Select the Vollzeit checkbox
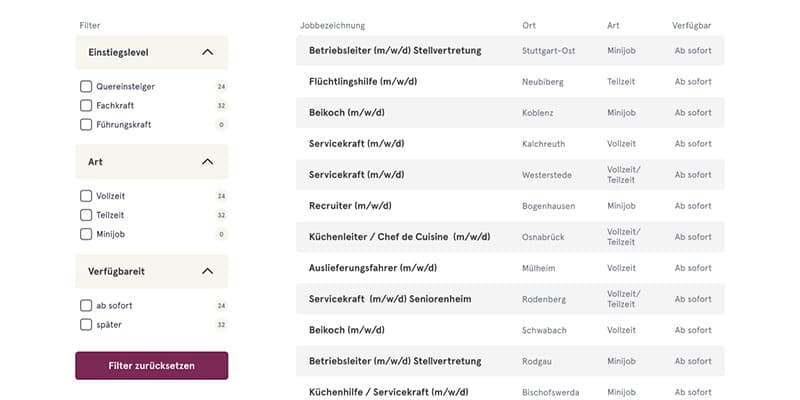 pyautogui.click(x=86, y=196)
